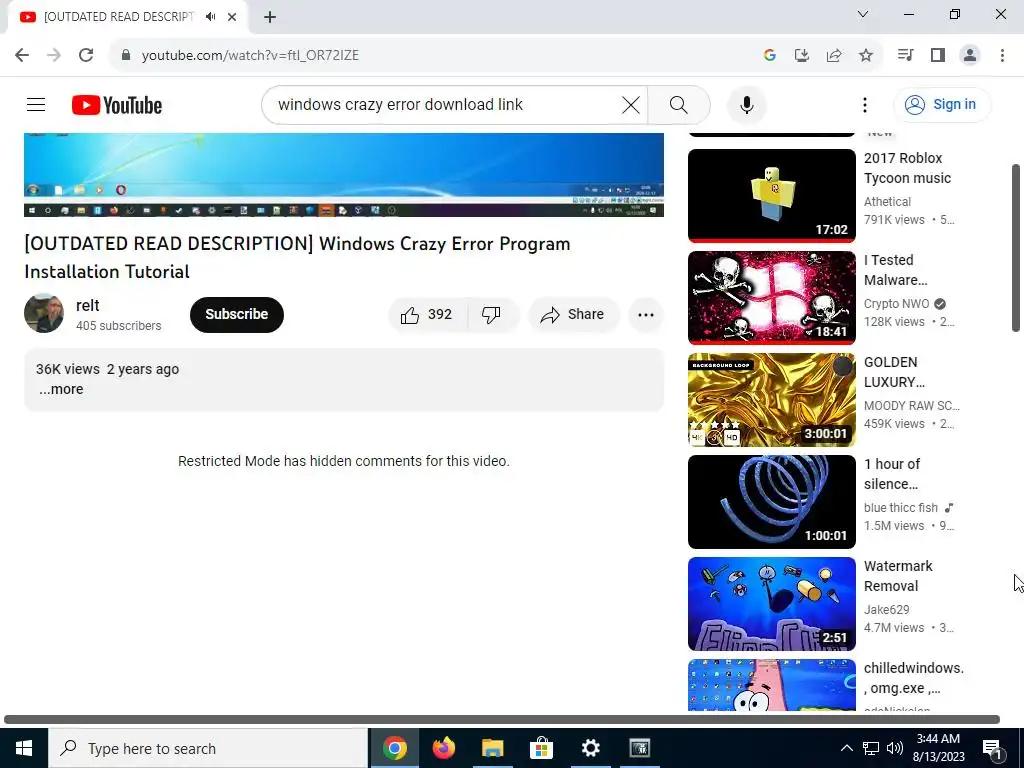Click channel name blue thicc fish
1024x768 pixels.
(x=901, y=507)
